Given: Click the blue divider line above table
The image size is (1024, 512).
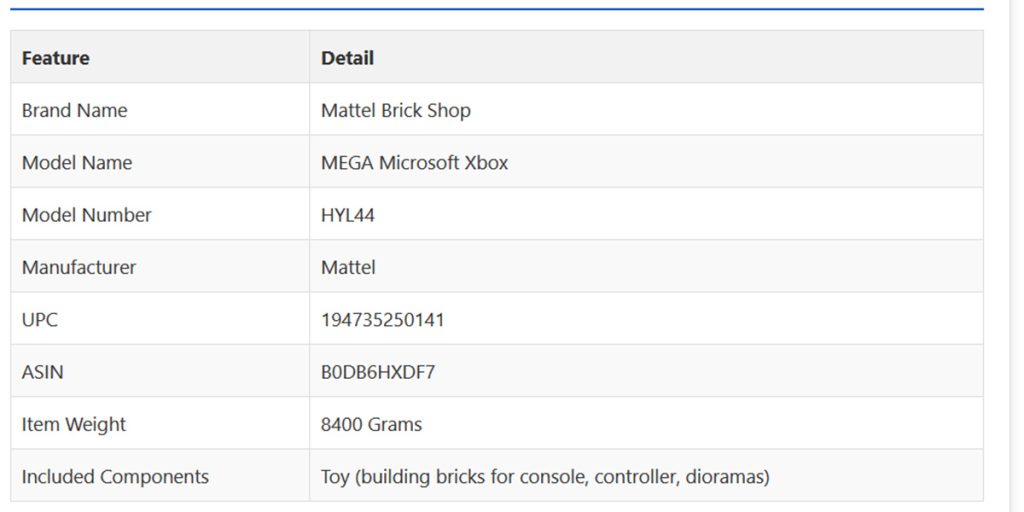Looking at the screenshot, I should (497, 9).
